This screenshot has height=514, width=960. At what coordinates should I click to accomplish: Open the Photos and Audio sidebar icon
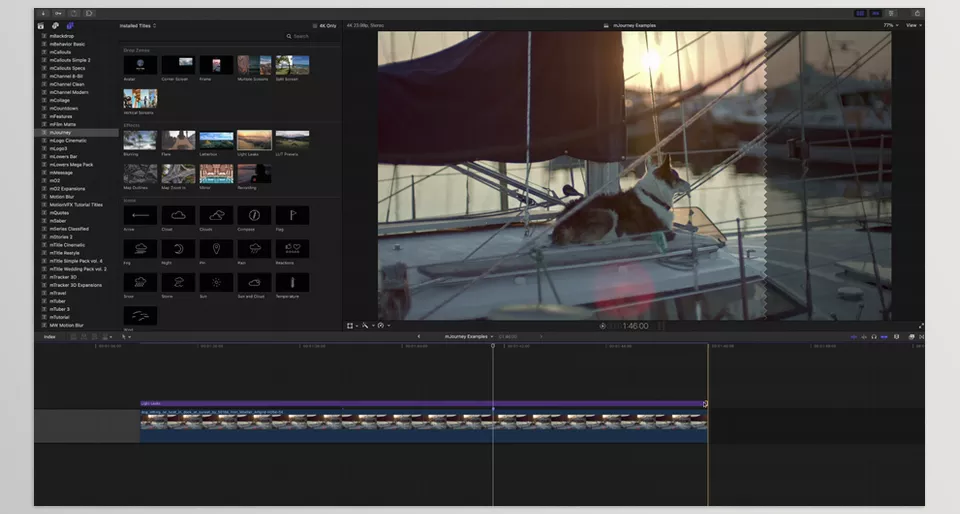(x=55, y=26)
